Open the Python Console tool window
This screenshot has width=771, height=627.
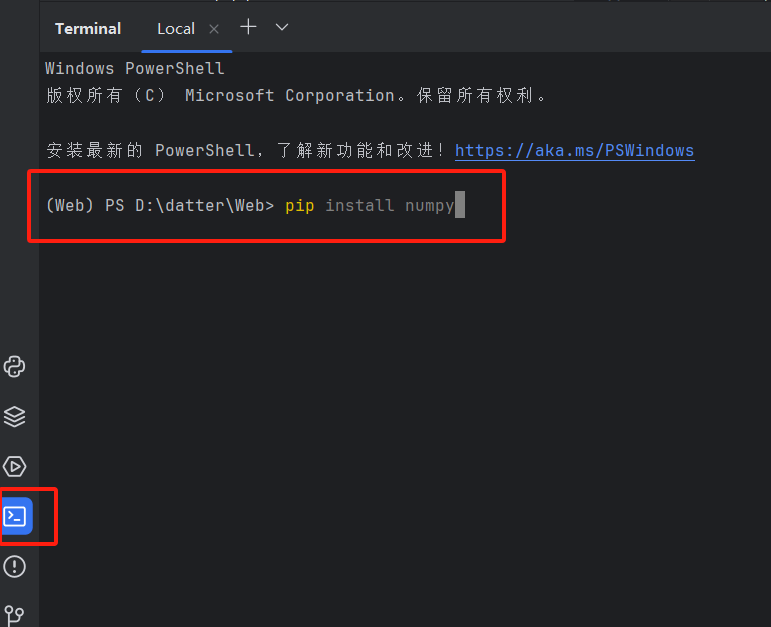click(x=14, y=367)
